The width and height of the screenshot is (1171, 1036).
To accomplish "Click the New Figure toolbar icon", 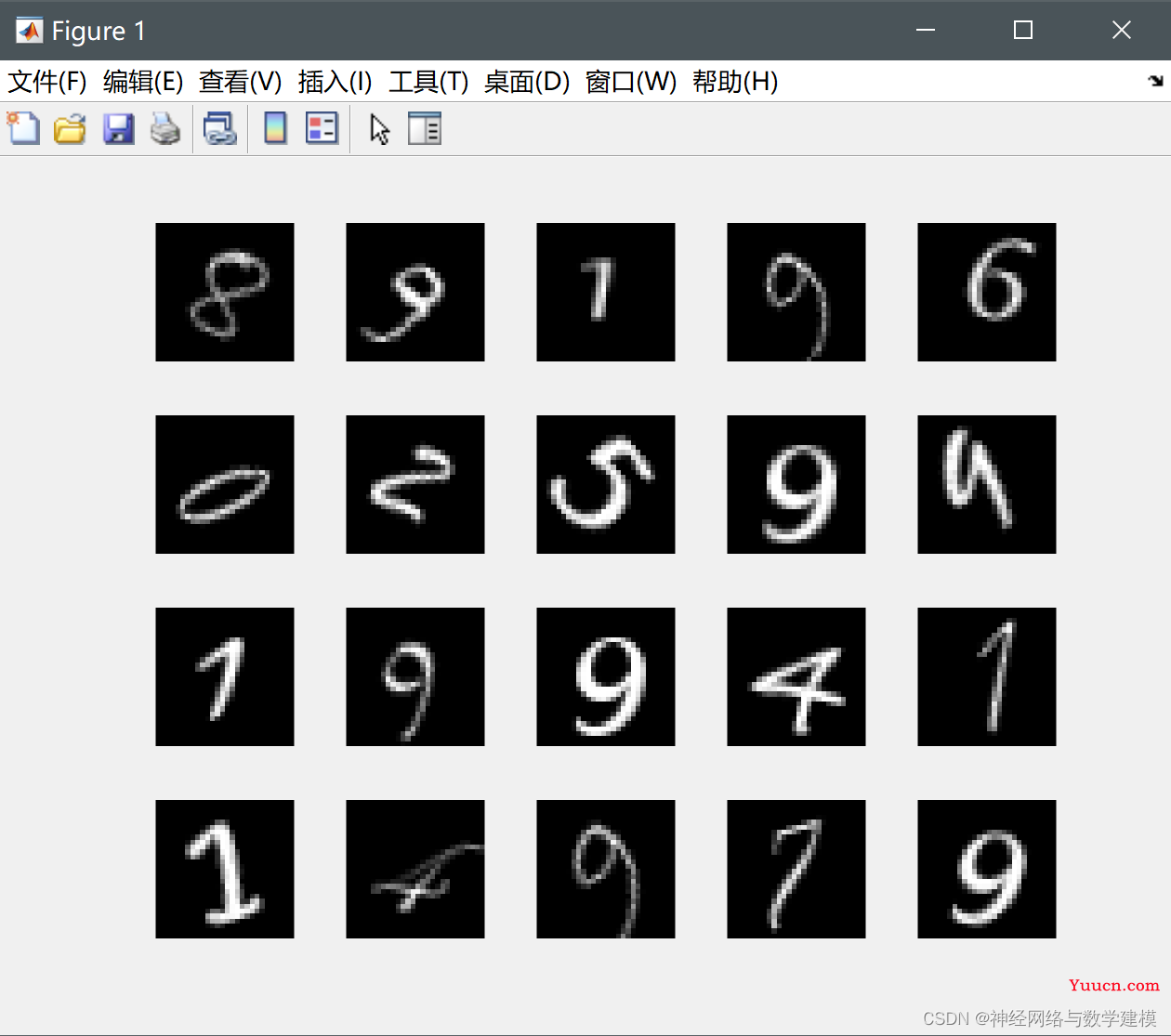I will point(23,128).
